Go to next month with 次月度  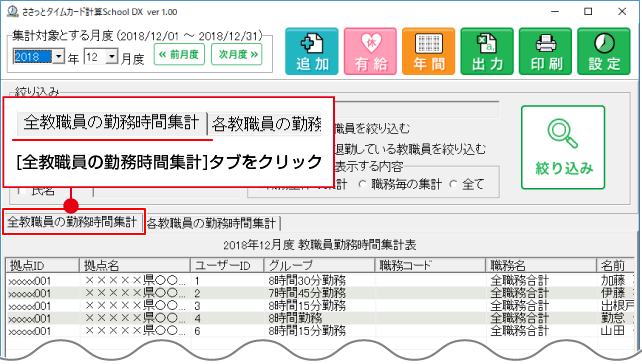point(237,54)
